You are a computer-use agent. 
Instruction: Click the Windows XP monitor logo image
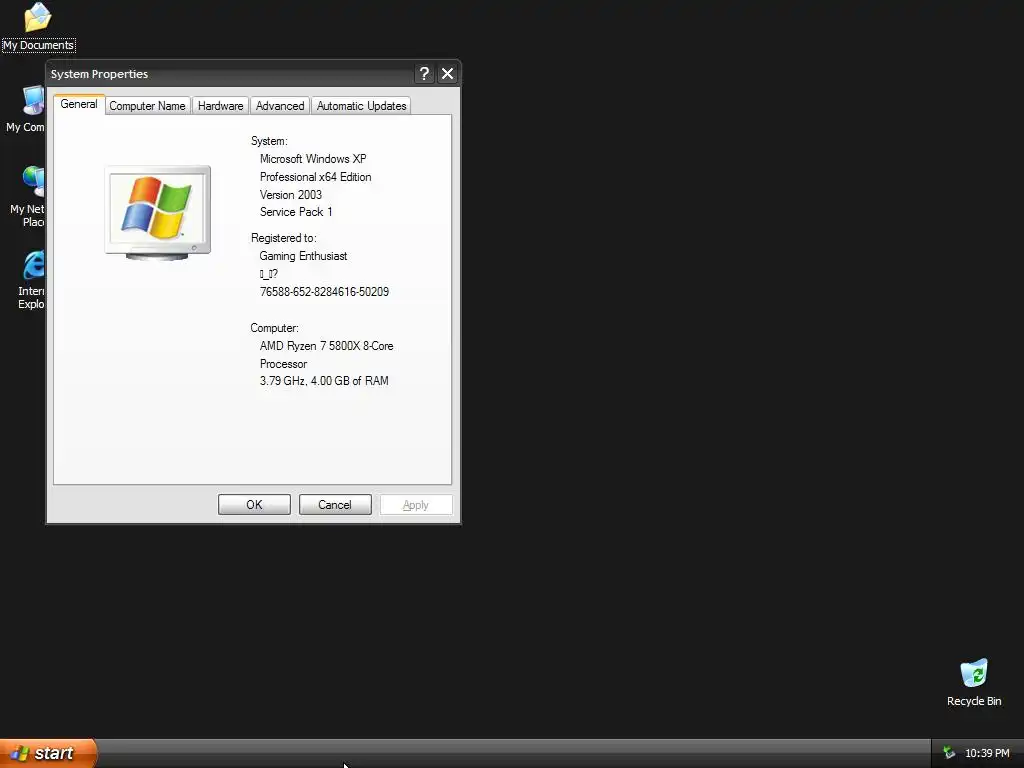click(x=157, y=213)
